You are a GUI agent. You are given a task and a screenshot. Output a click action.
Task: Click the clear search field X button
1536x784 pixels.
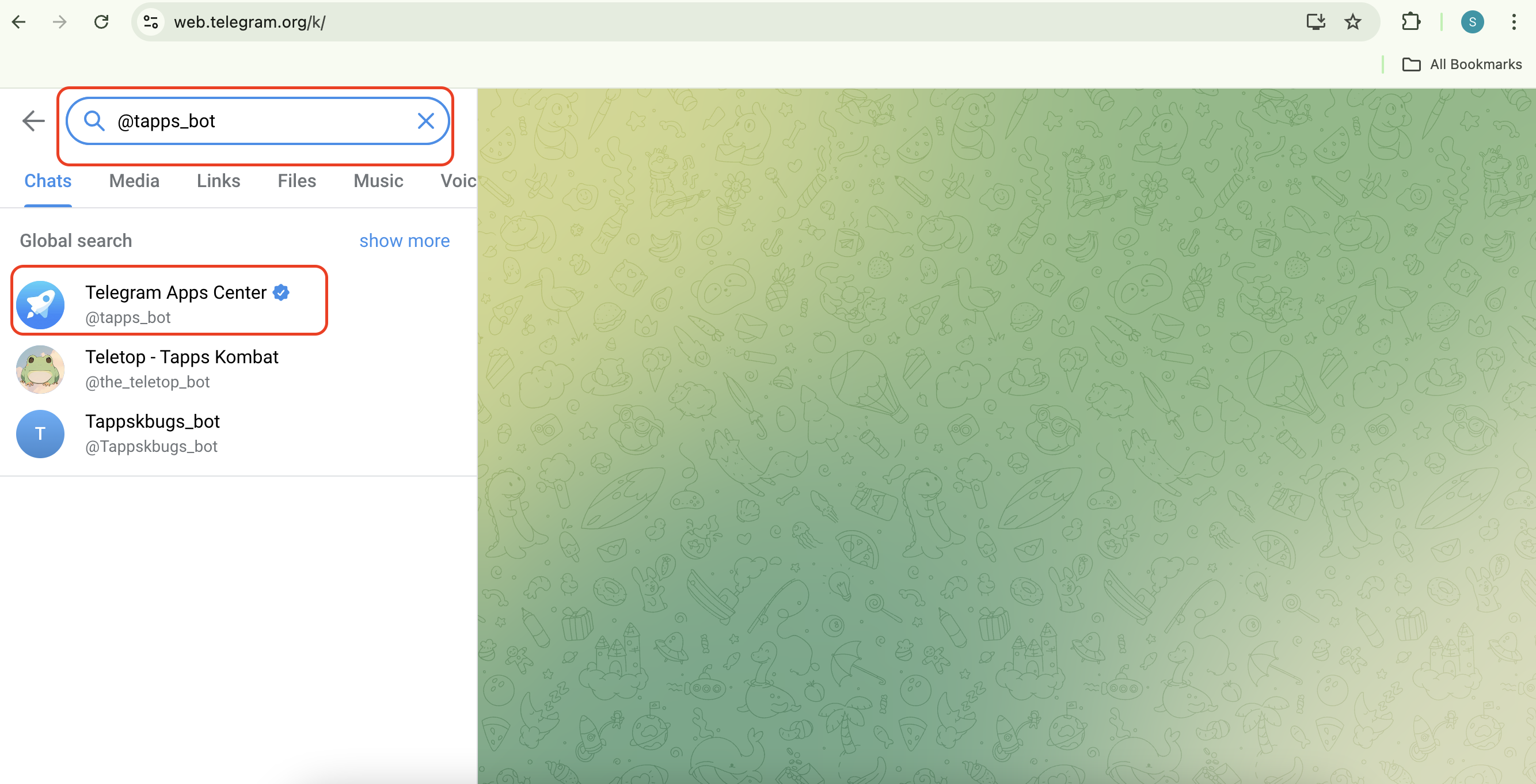(424, 121)
